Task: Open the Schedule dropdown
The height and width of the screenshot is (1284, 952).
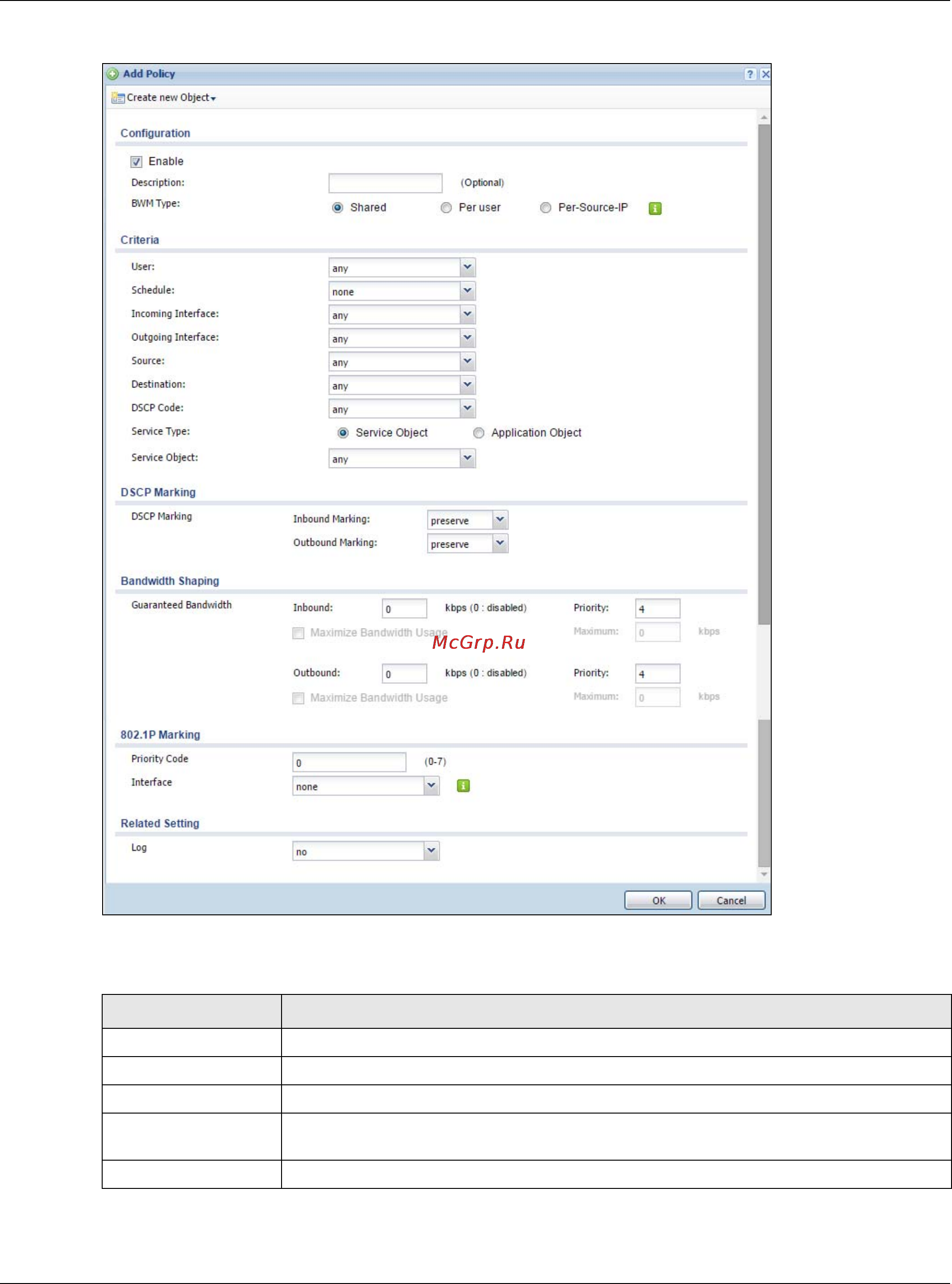Action: (x=402, y=291)
